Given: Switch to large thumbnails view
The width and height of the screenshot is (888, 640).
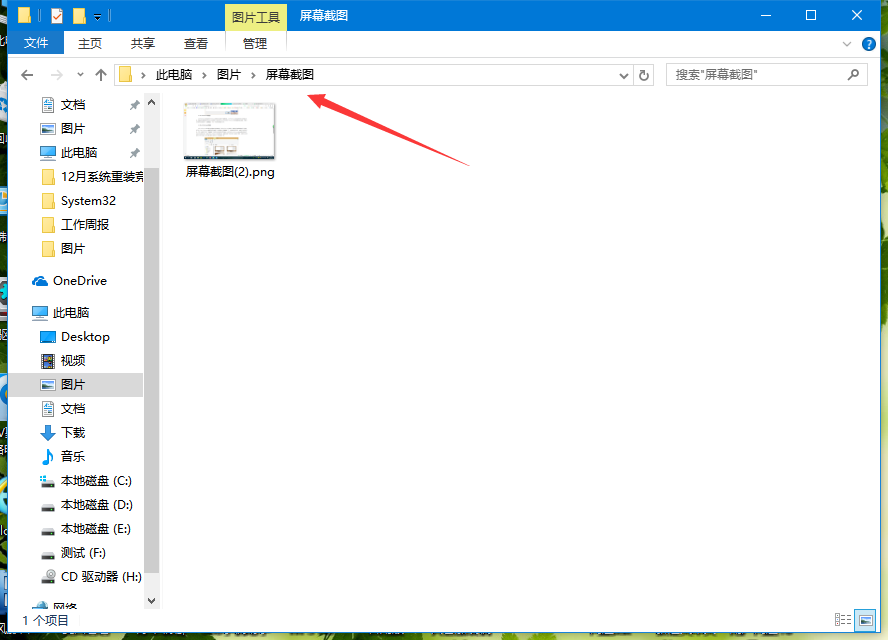Looking at the screenshot, I should click(866, 621).
